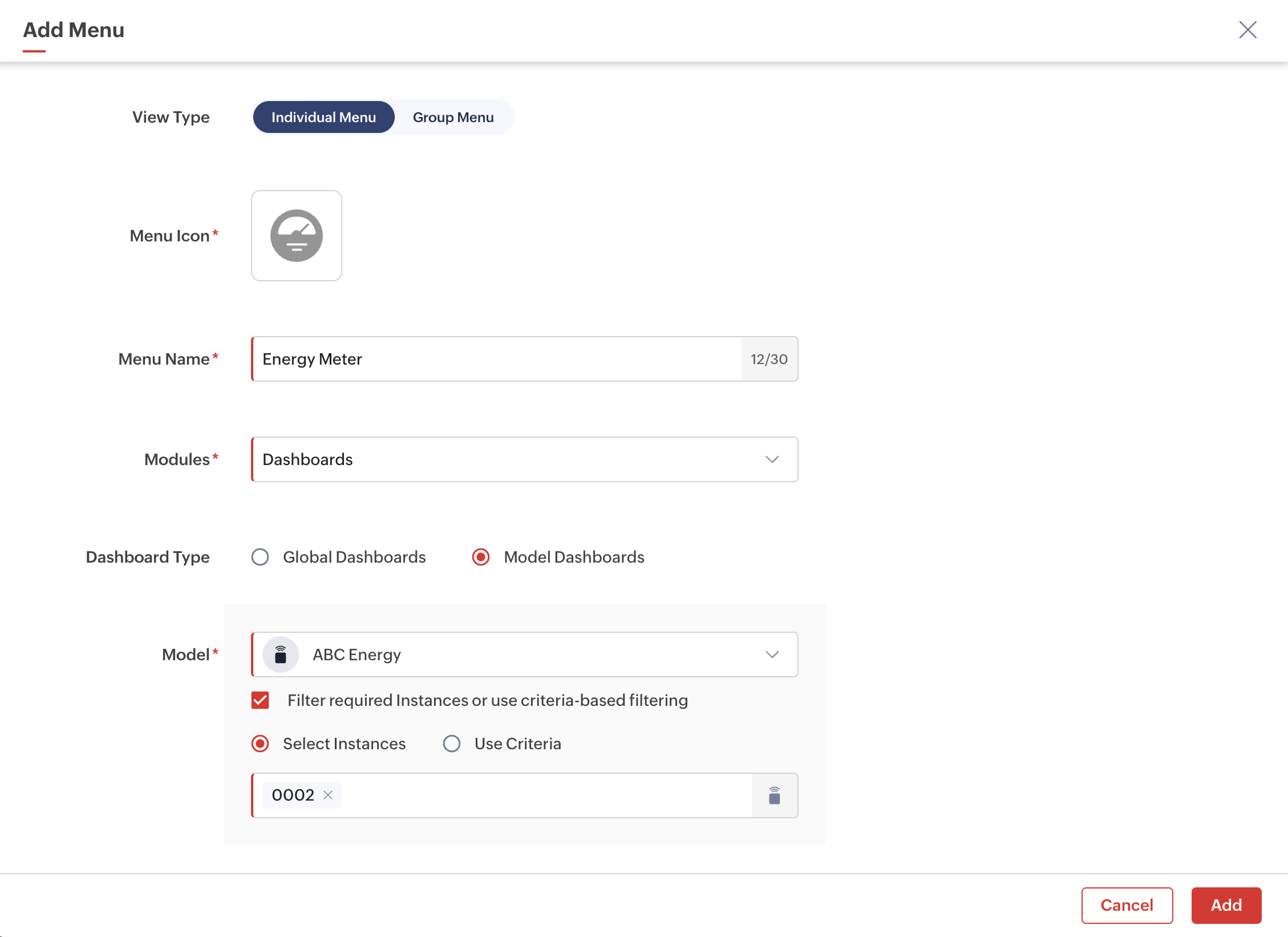The width and height of the screenshot is (1288, 937).
Task: Switch to Group Menu view type
Action: click(x=453, y=117)
